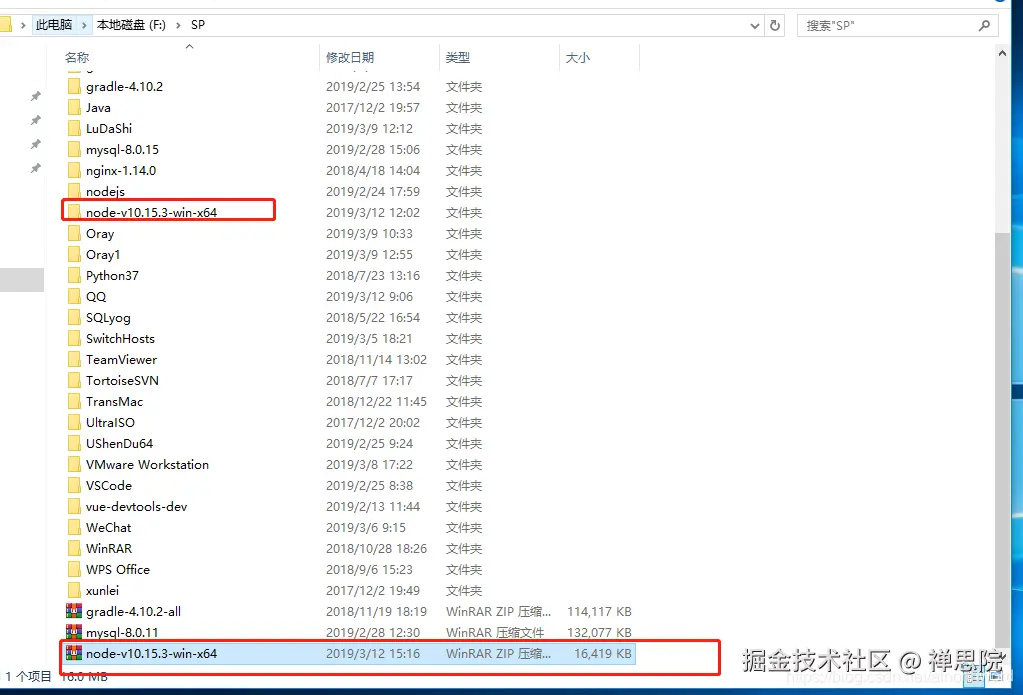
Task: Click the 132,077 KB size cell
Action: pyautogui.click(x=599, y=632)
